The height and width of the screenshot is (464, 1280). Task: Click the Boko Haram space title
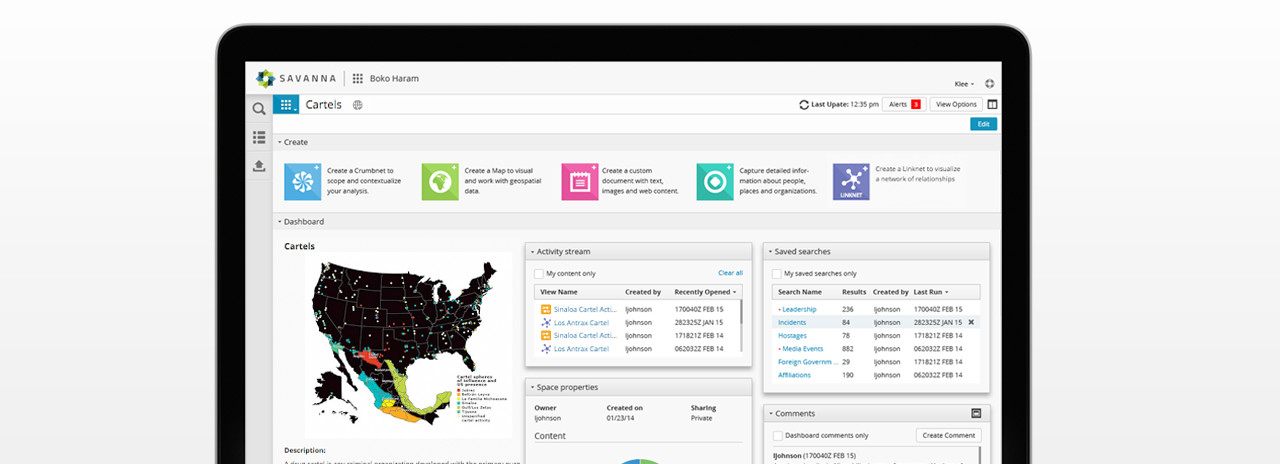tap(394, 79)
